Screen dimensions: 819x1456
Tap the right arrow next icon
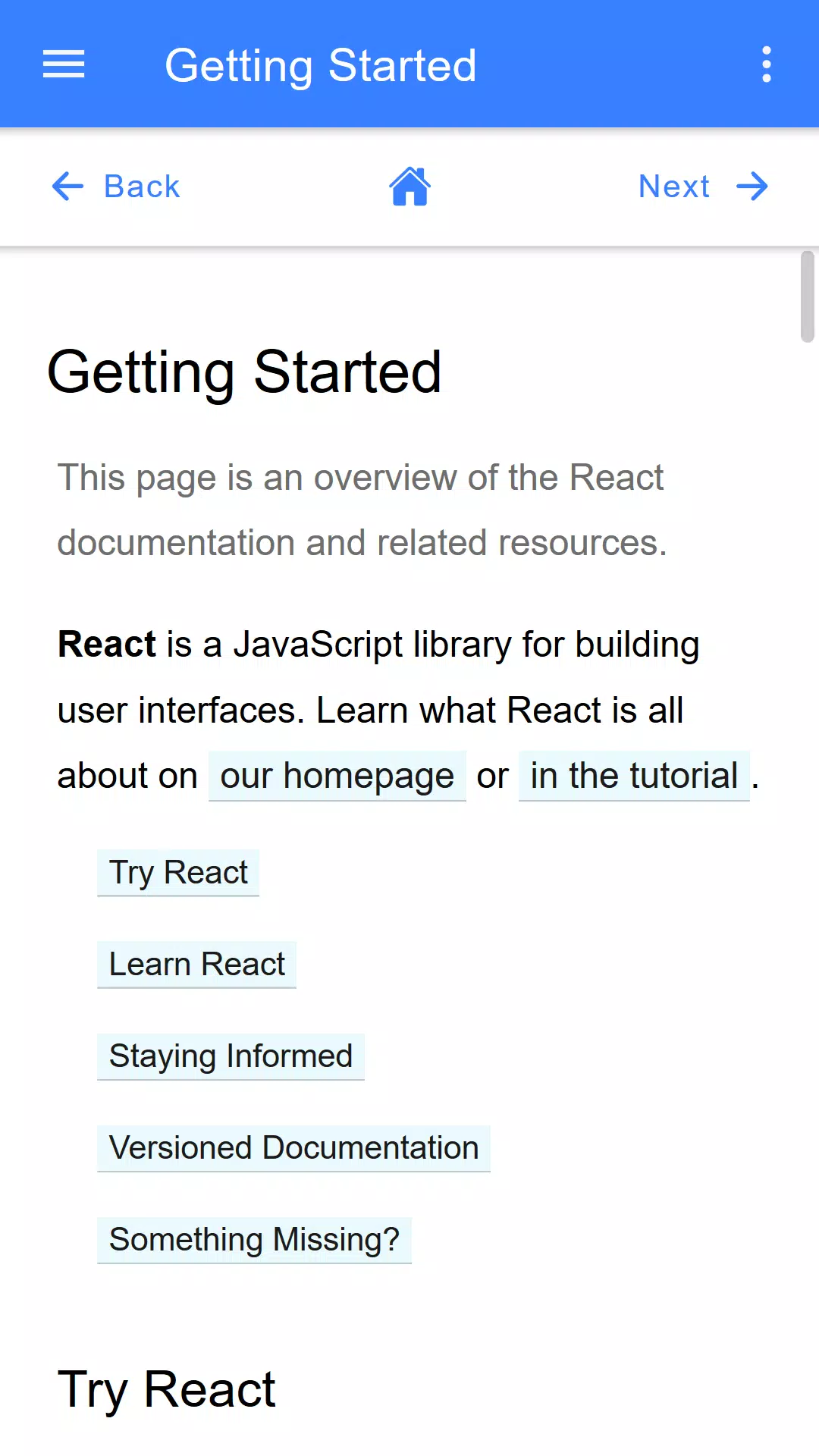(752, 187)
